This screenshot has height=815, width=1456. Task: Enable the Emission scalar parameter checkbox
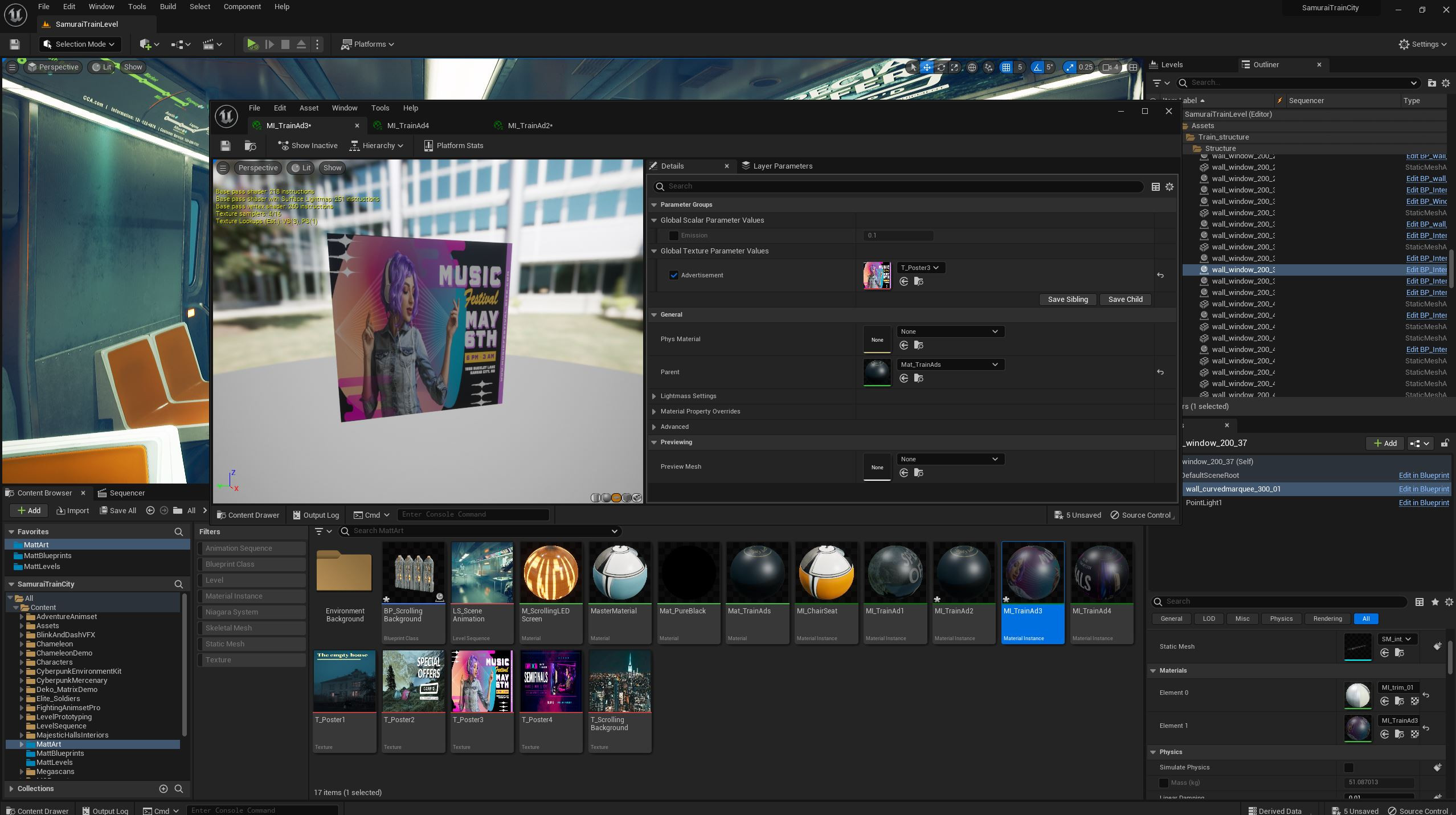pos(674,235)
